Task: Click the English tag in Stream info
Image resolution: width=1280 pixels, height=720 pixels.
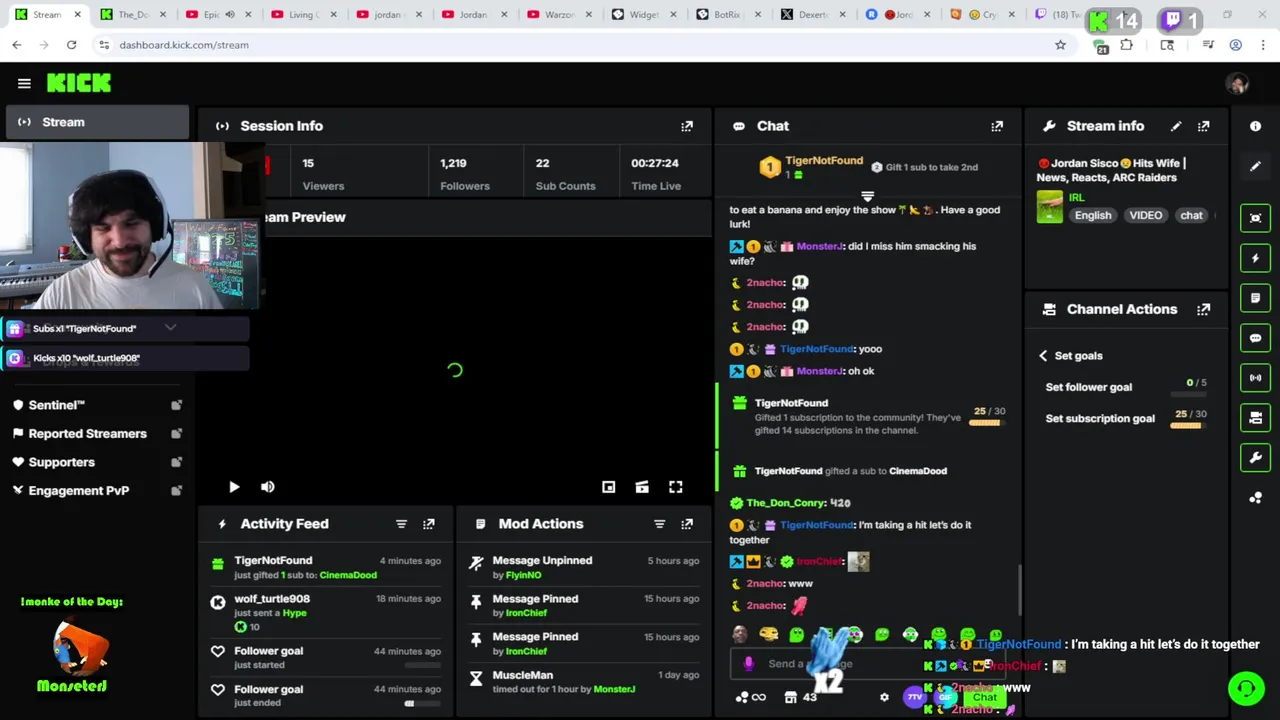Action: [x=1093, y=215]
